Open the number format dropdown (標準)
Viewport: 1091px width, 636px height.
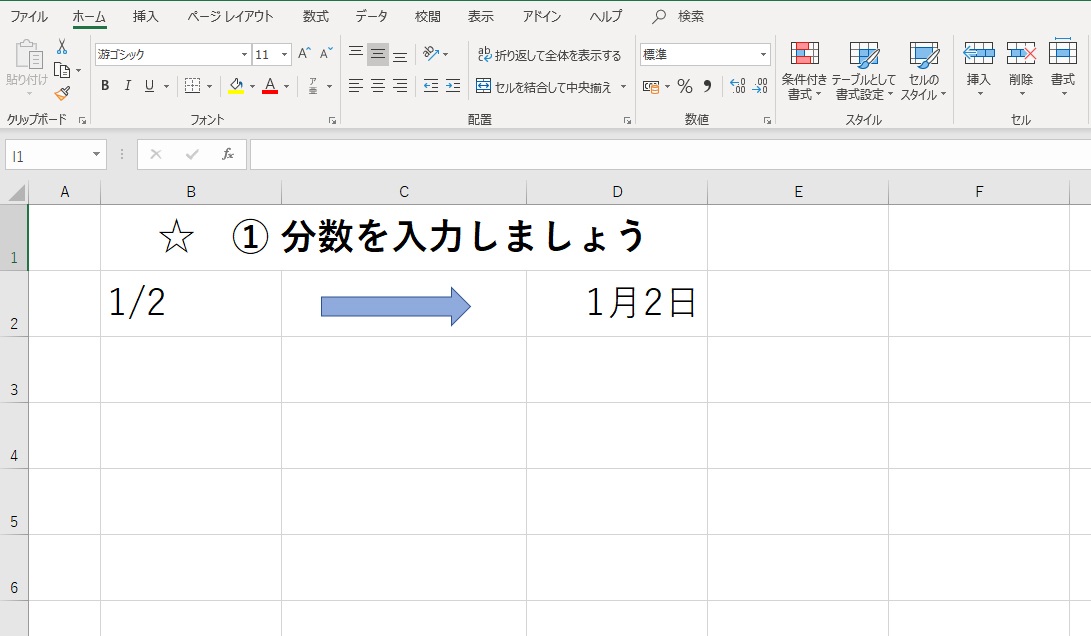764,55
